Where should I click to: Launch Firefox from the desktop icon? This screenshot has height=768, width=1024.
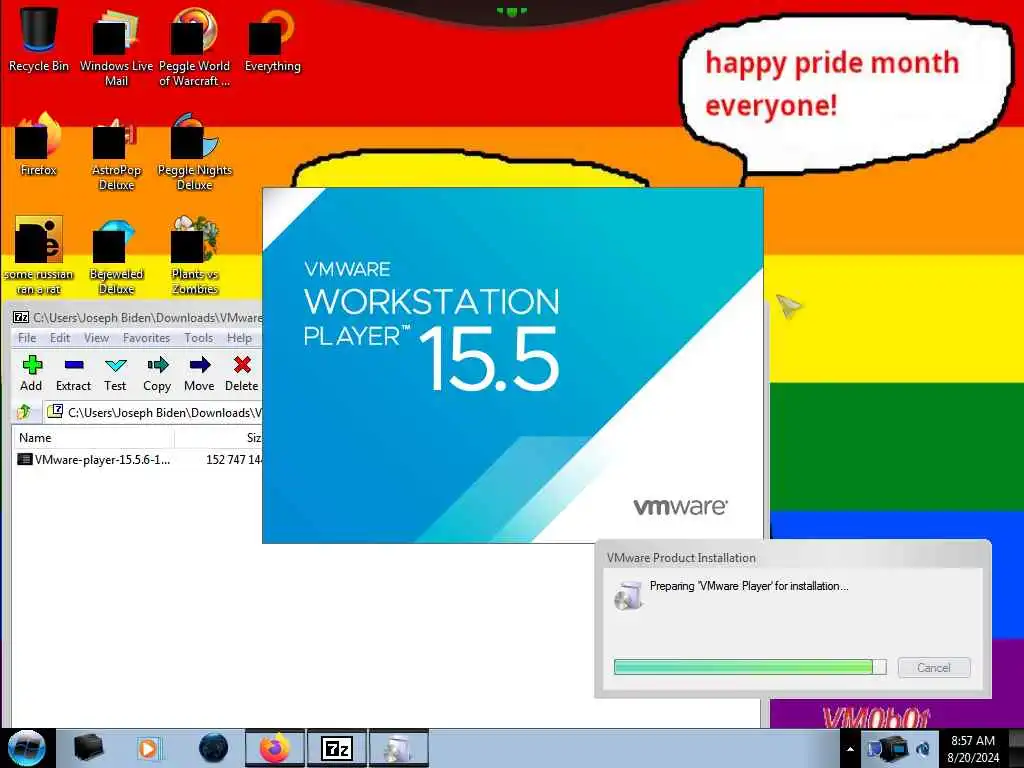point(39,144)
